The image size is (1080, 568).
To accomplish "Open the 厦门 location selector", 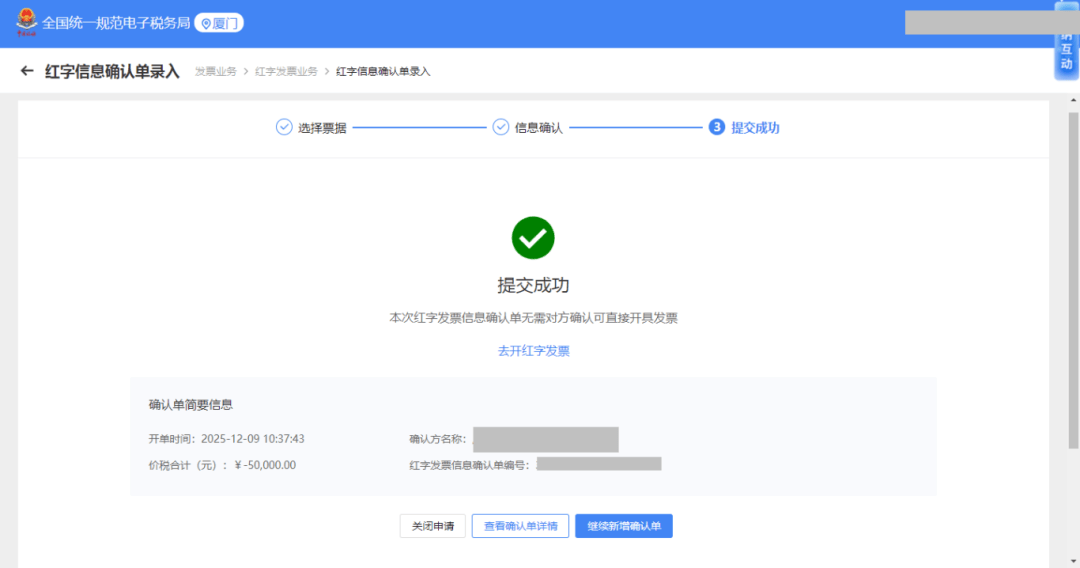I will (x=219, y=23).
